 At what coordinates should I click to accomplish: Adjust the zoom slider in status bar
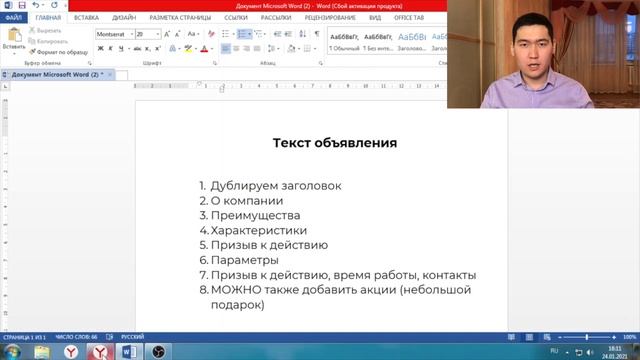[587, 337]
